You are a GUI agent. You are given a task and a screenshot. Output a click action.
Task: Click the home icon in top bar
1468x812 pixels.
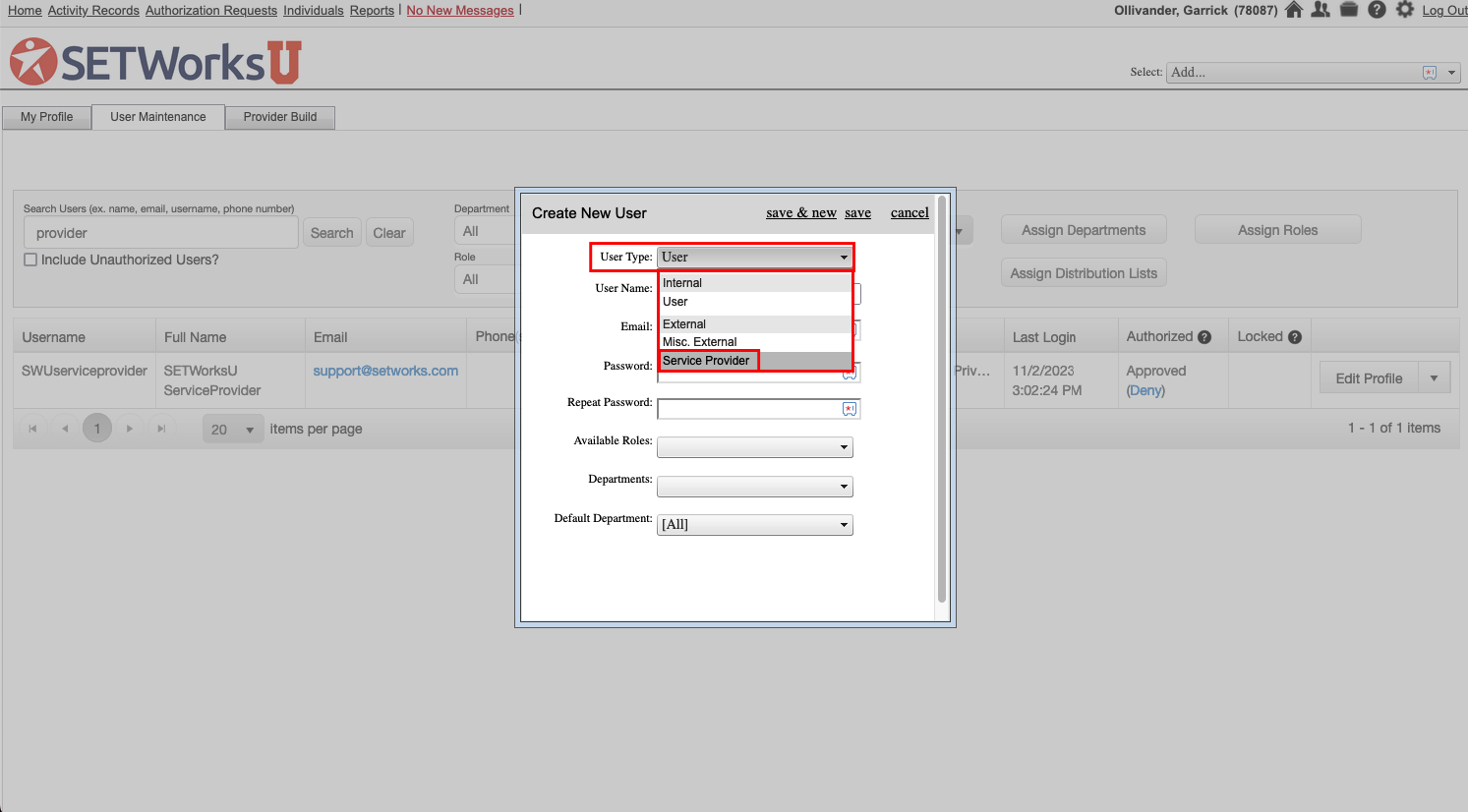click(x=1294, y=10)
